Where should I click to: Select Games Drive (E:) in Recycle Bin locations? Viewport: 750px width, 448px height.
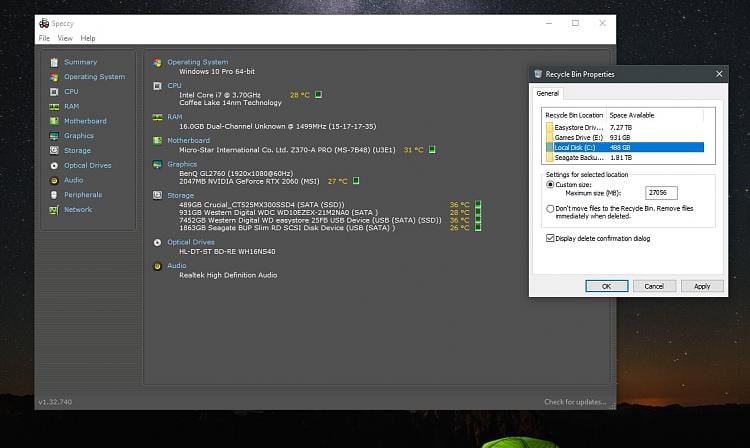click(x=625, y=137)
